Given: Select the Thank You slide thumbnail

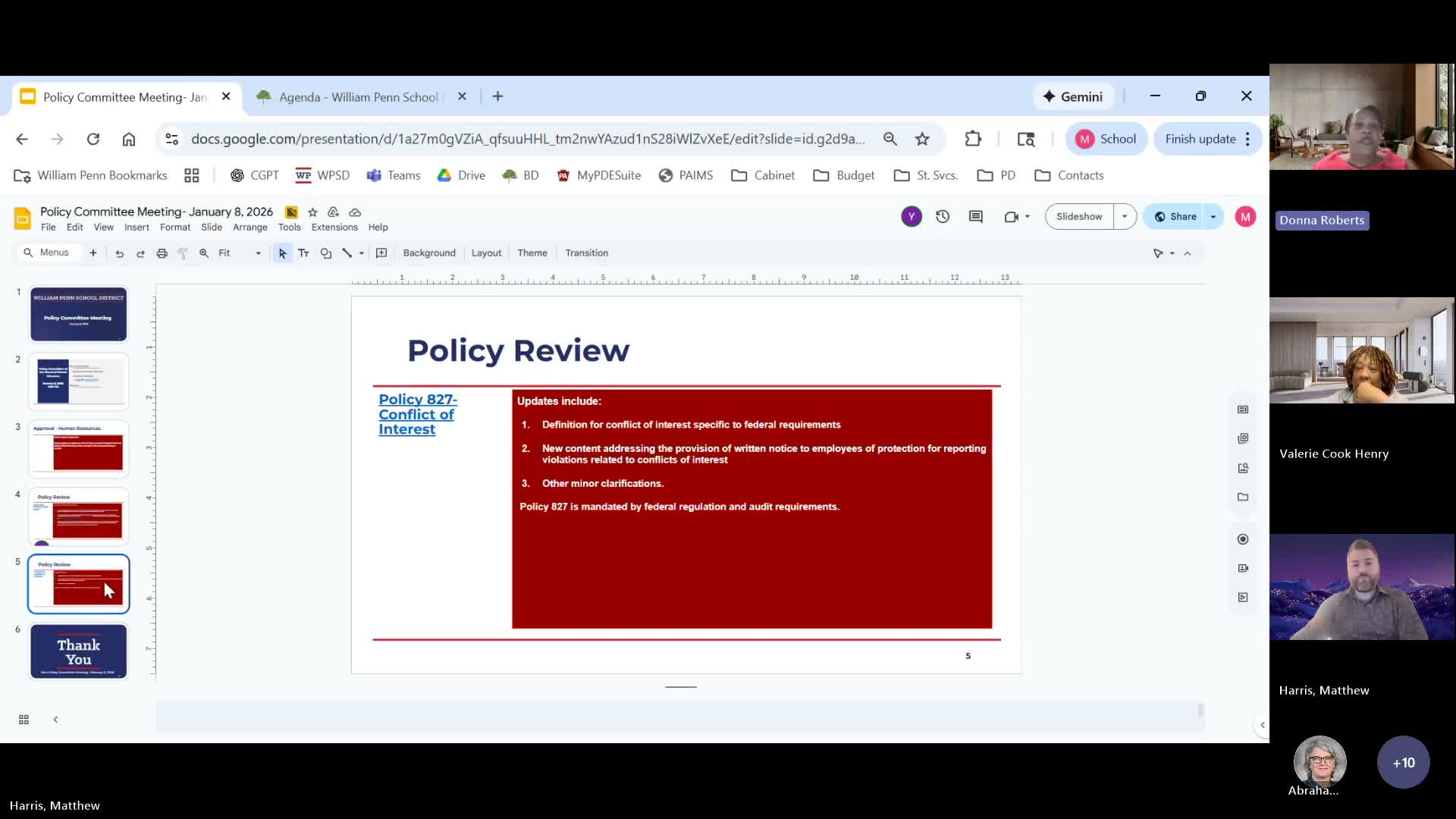Looking at the screenshot, I should point(79,651).
